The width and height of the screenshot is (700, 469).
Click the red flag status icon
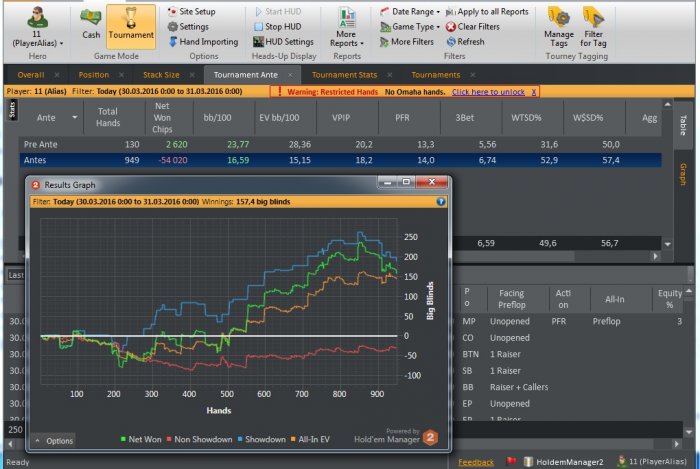511,461
